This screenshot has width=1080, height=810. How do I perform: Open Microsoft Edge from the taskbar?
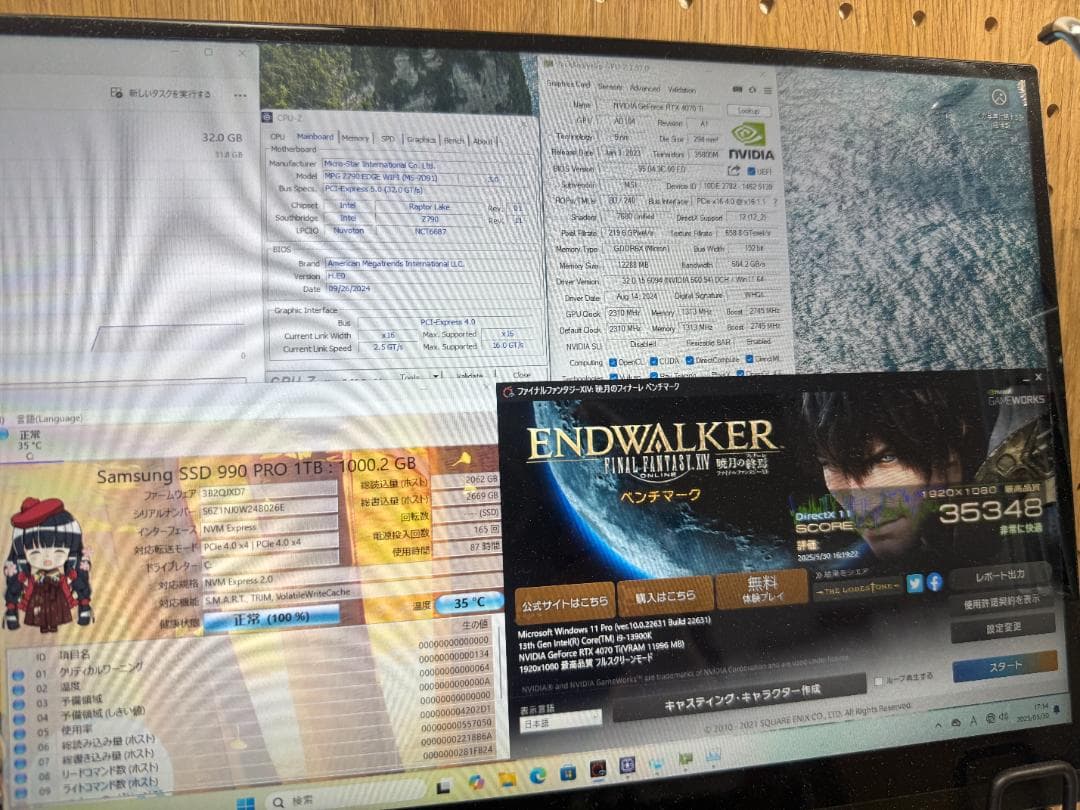(x=537, y=775)
